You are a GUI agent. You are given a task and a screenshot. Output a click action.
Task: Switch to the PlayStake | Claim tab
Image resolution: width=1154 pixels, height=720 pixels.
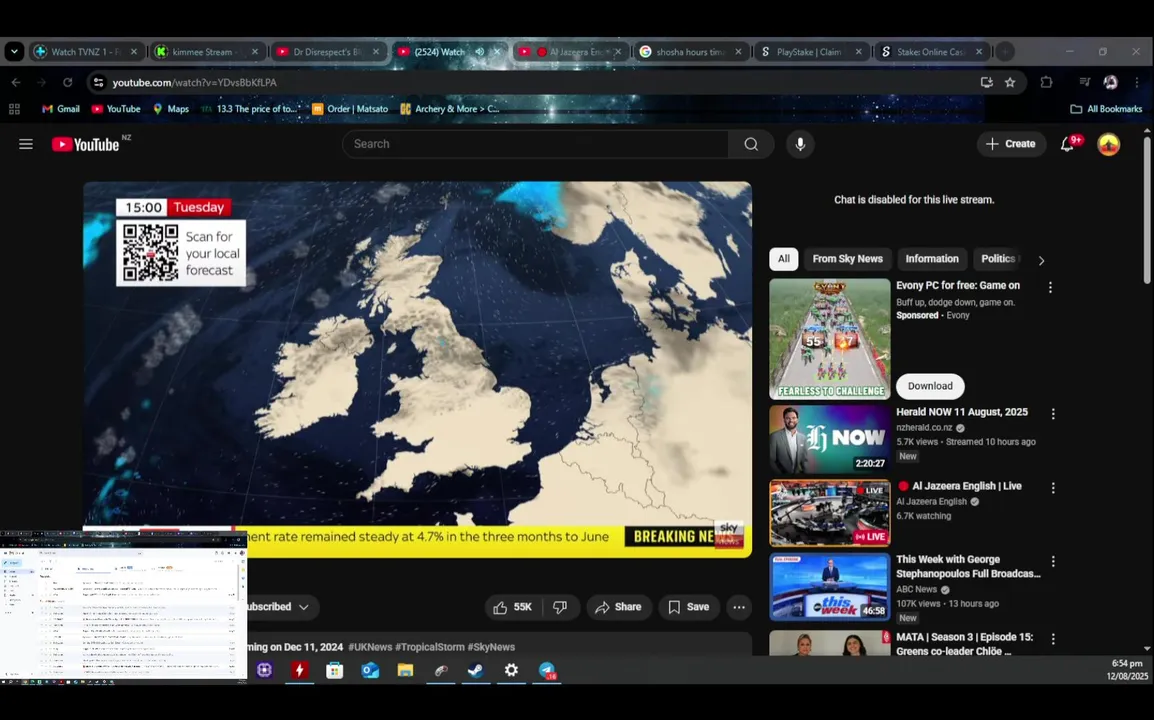tap(810, 52)
